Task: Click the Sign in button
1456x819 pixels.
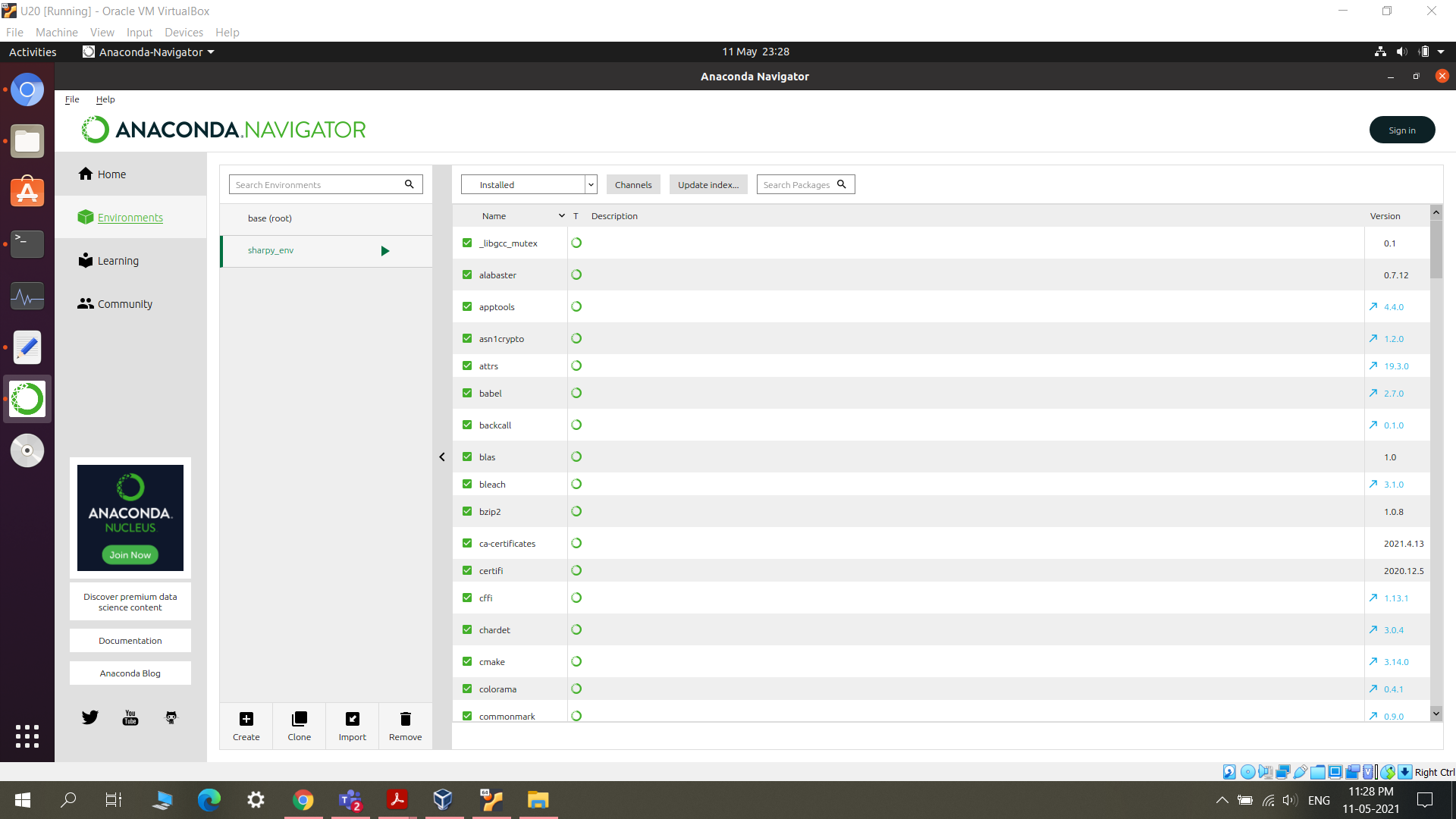Action: (x=1402, y=130)
